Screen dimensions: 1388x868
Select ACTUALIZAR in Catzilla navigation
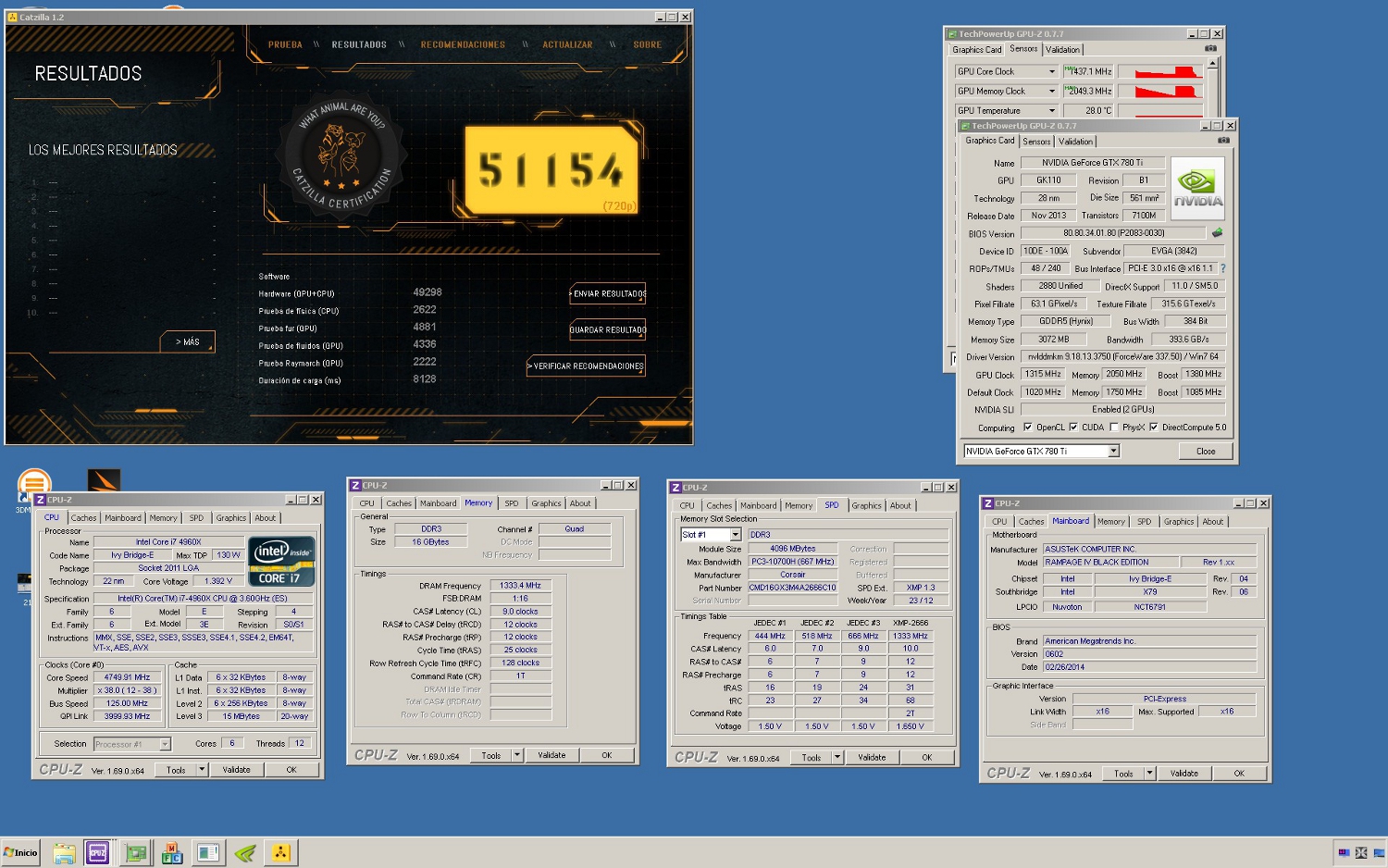pyautogui.click(x=567, y=44)
